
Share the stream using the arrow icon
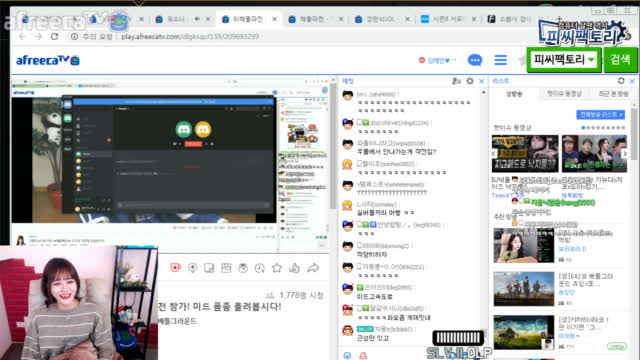click(313, 268)
